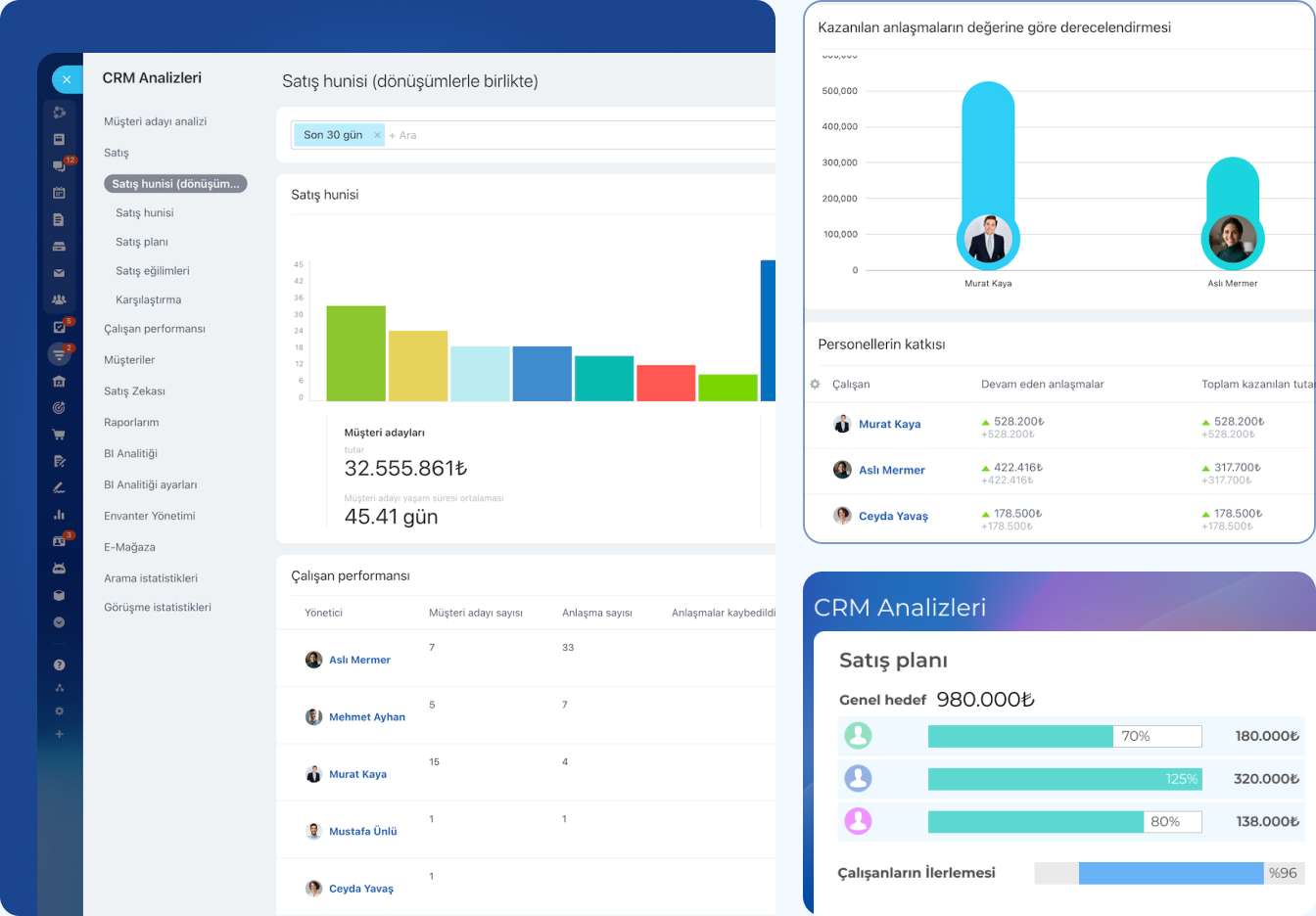Open the 'BI Analitiği' menu item

tap(131, 454)
